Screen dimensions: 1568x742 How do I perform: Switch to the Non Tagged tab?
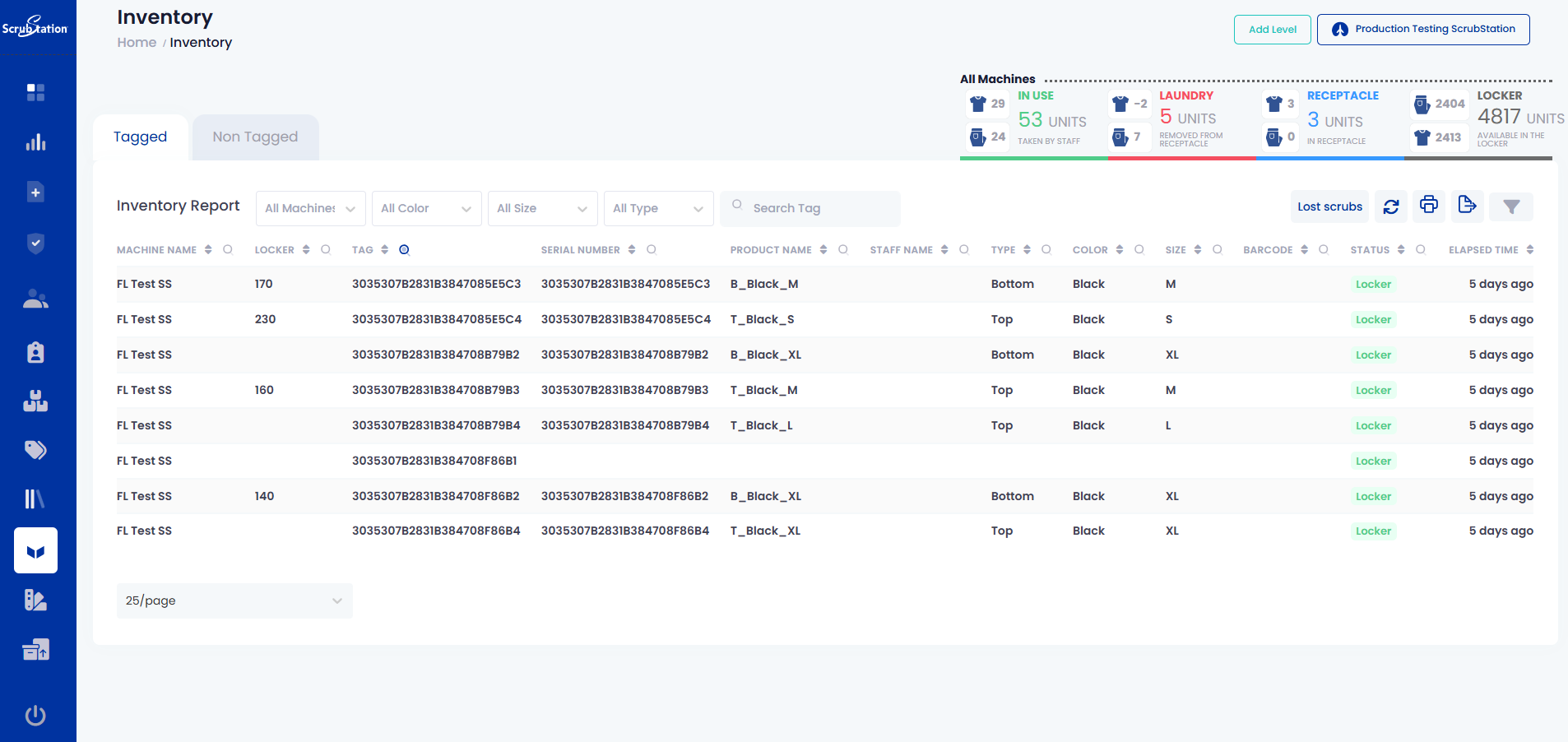point(255,137)
